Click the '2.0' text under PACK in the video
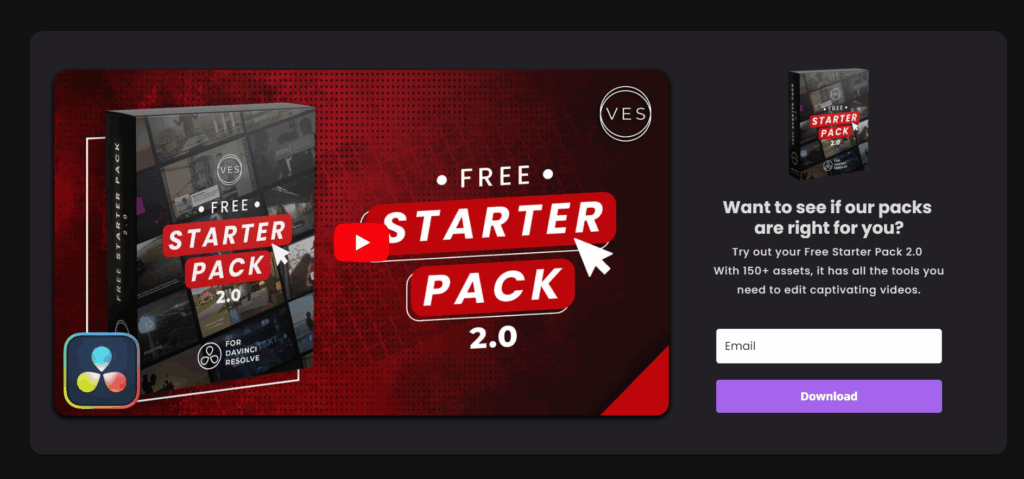The image size is (1024, 479). tap(492, 337)
